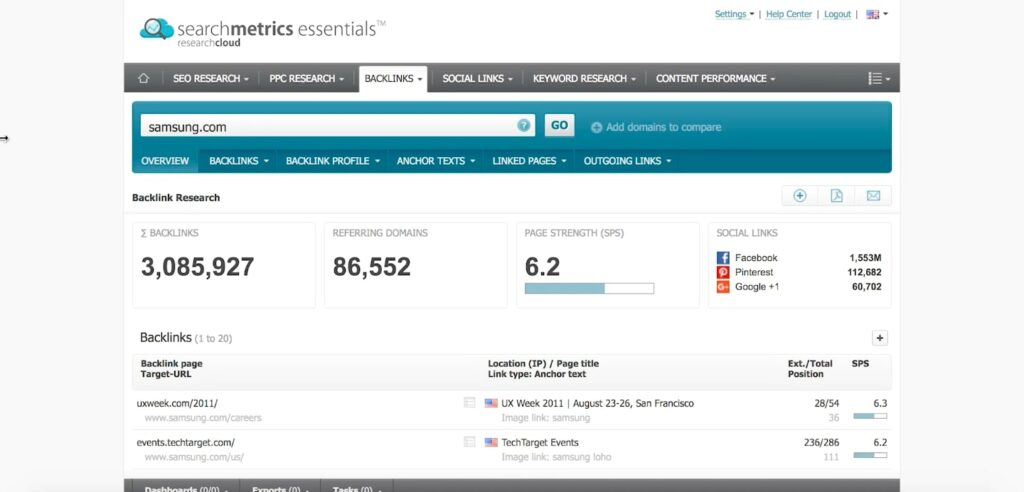
Task: Click the US flag in TechTarget Events row
Action: pyautogui.click(x=491, y=442)
